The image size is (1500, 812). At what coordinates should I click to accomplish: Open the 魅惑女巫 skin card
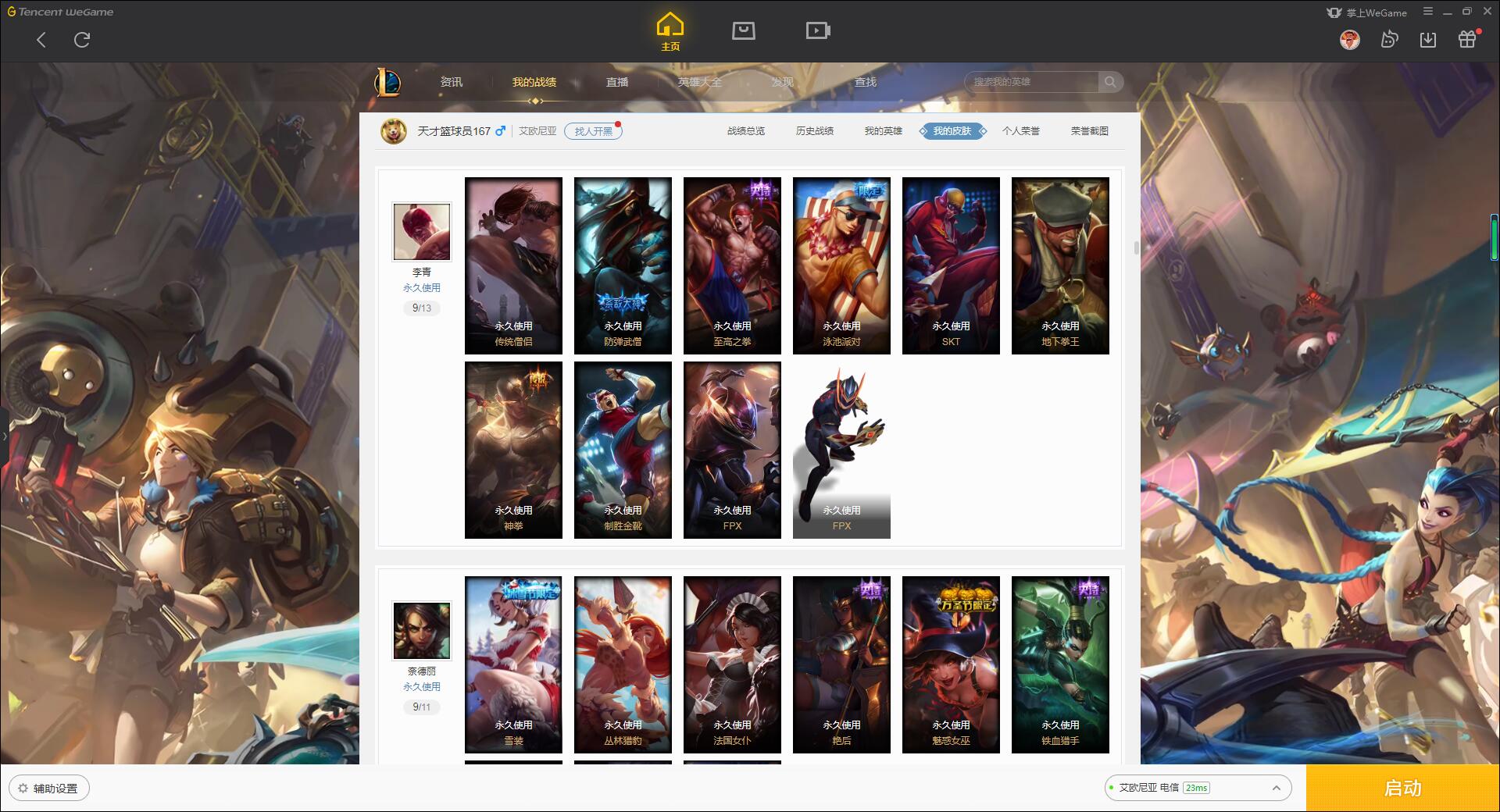pyautogui.click(x=951, y=664)
